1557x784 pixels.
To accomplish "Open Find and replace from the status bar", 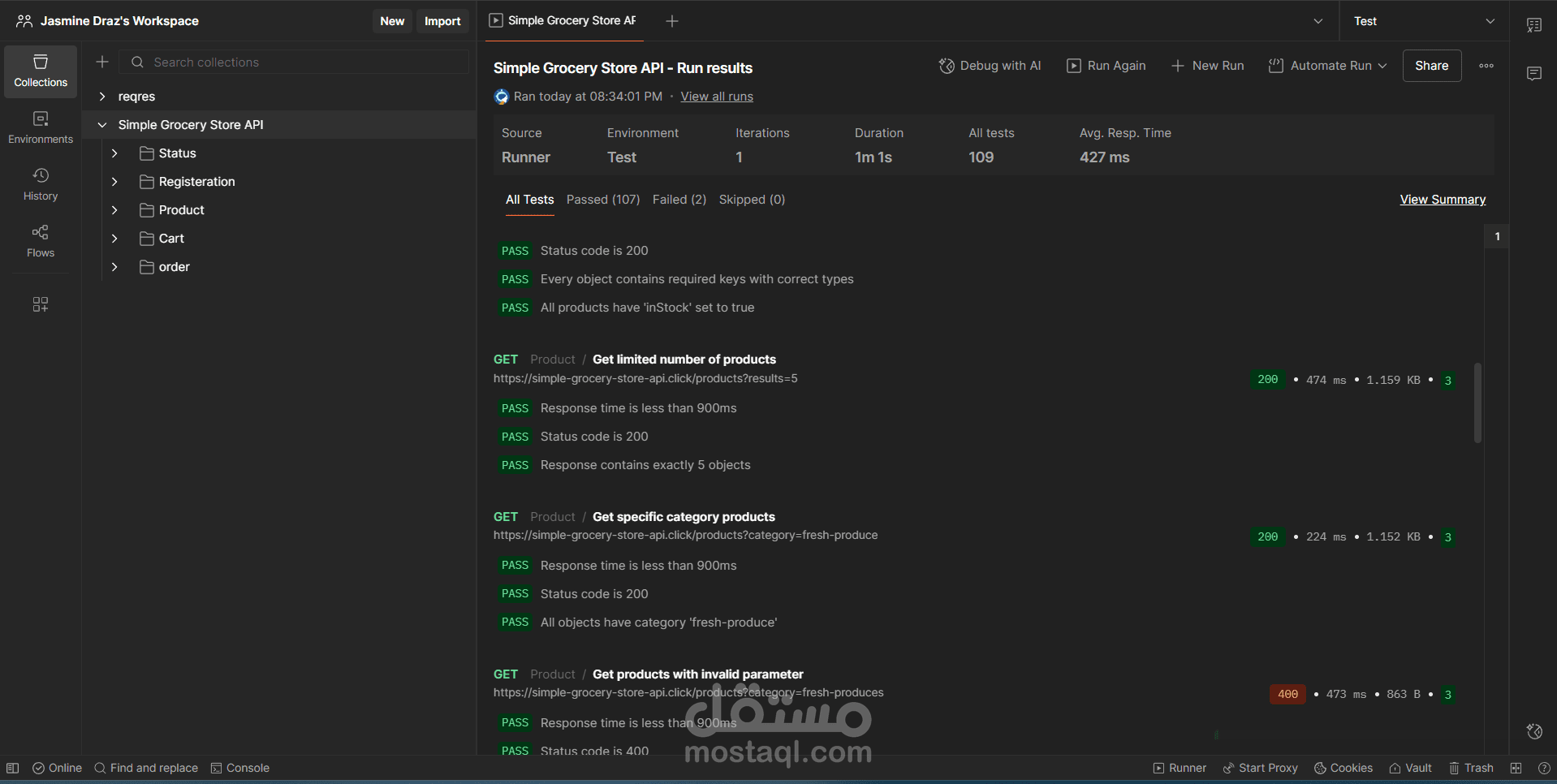I will click(146, 768).
